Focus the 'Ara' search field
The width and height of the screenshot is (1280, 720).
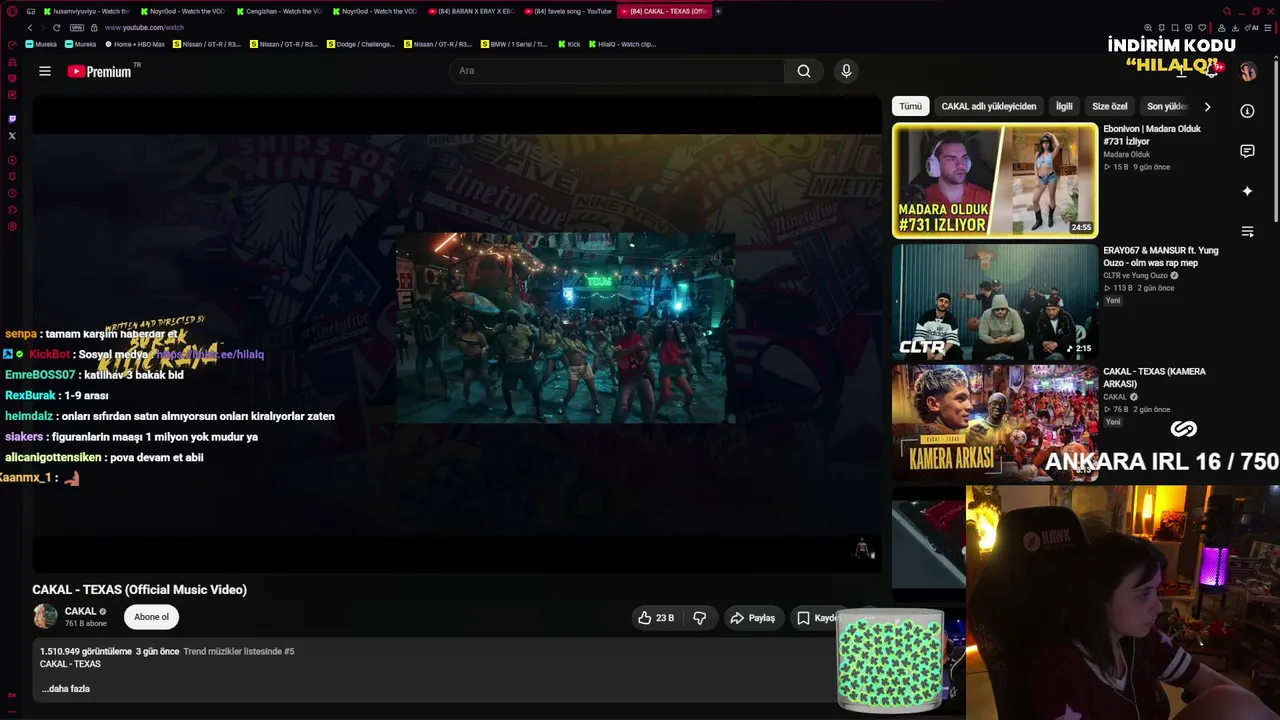pyautogui.click(x=617, y=71)
